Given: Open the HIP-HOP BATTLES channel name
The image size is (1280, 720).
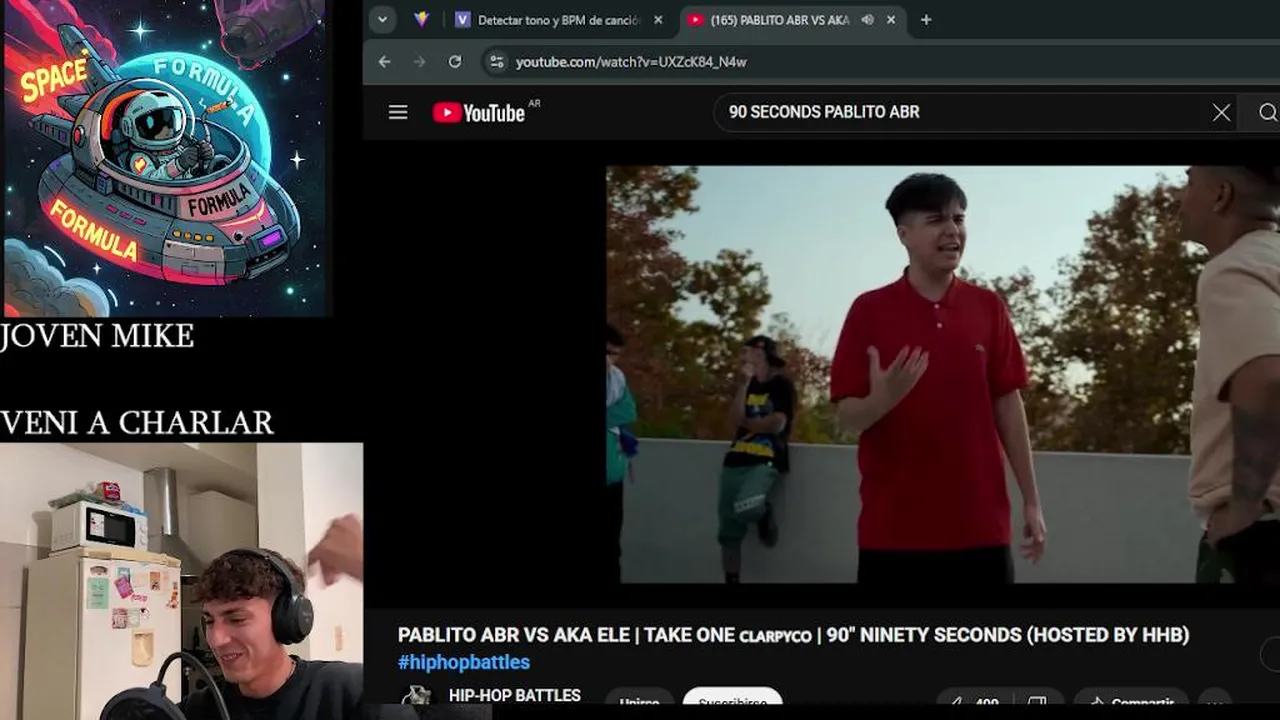Looking at the screenshot, I should click(515, 695).
